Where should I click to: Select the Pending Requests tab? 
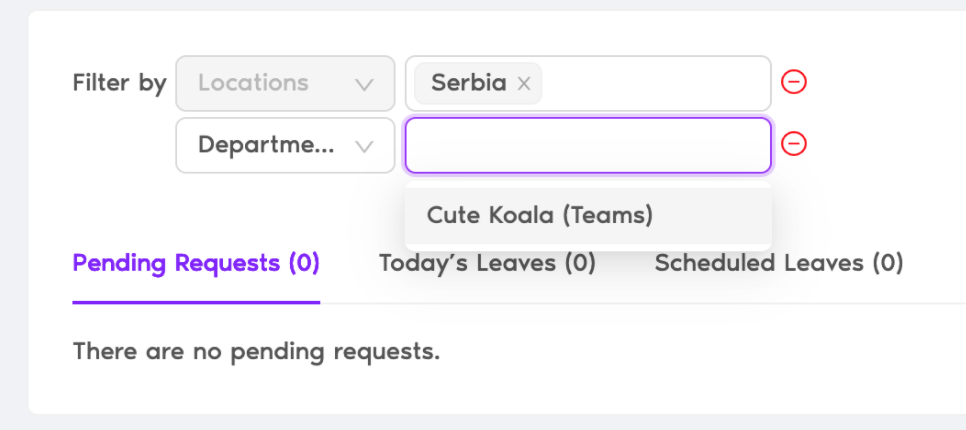click(196, 264)
